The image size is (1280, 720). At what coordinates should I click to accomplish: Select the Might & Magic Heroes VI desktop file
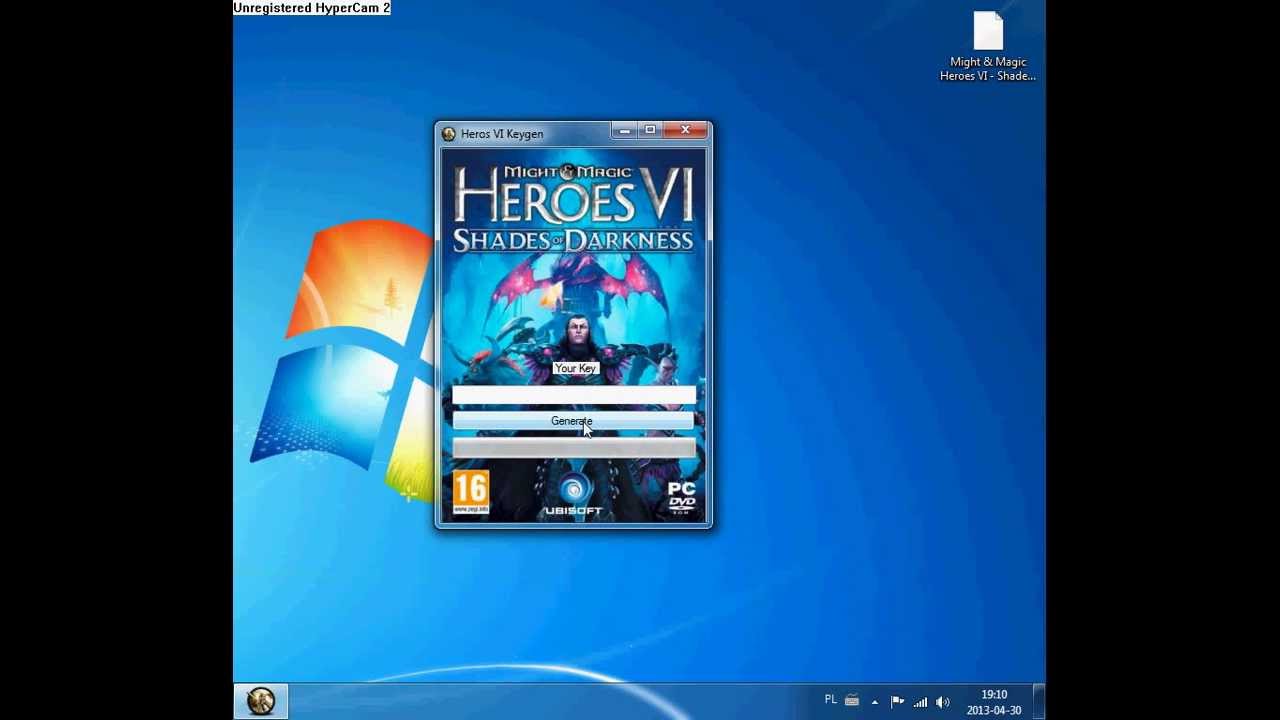(988, 47)
